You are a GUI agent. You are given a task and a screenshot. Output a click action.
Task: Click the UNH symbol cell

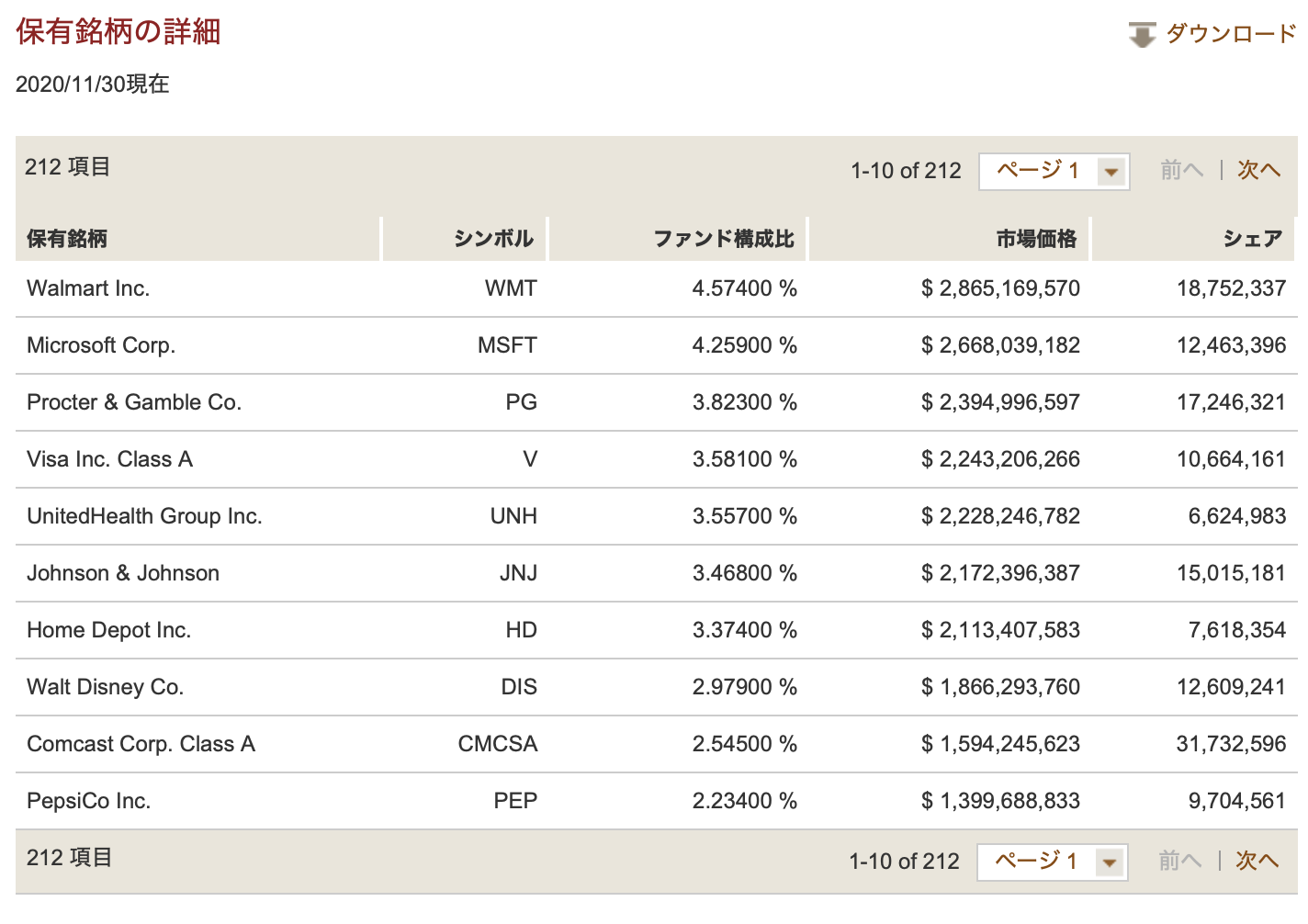click(513, 516)
